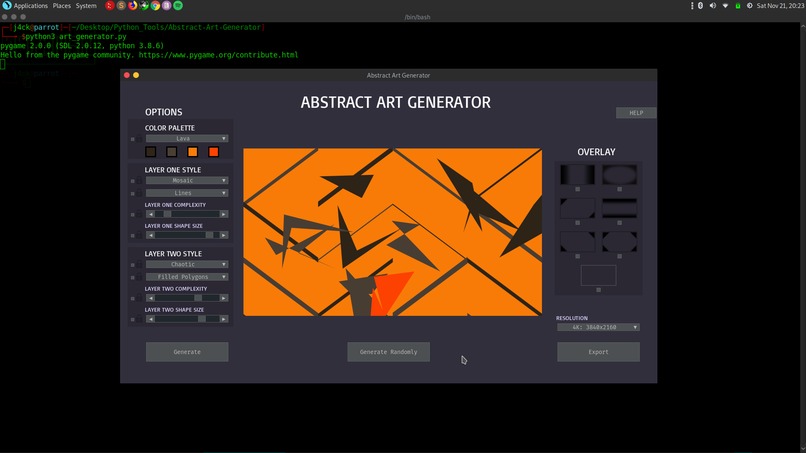
Task: Enable checkbox under the rectangle border overlay
Action: pos(598,290)
